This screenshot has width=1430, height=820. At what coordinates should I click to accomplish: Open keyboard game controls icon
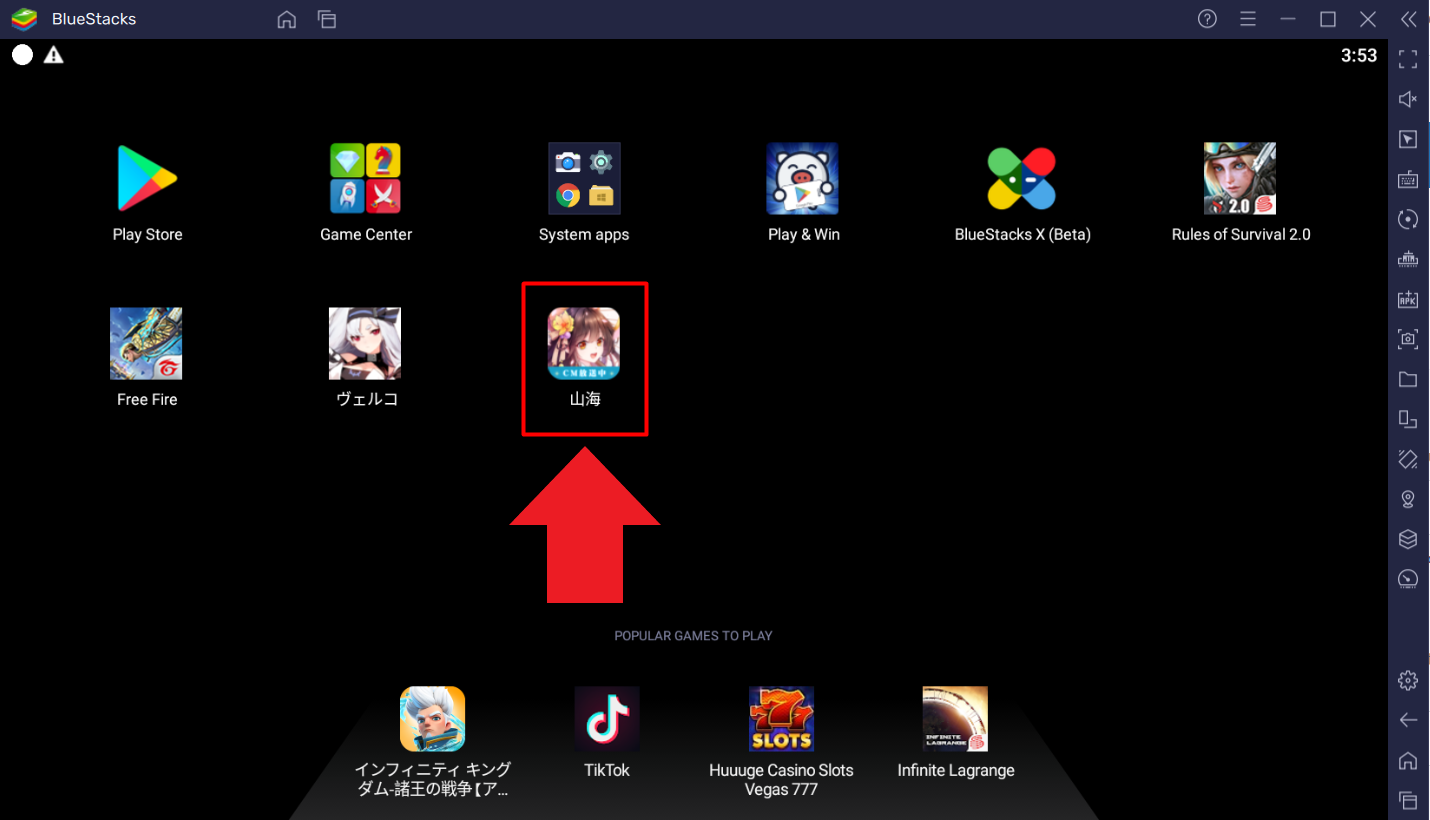1408,179
